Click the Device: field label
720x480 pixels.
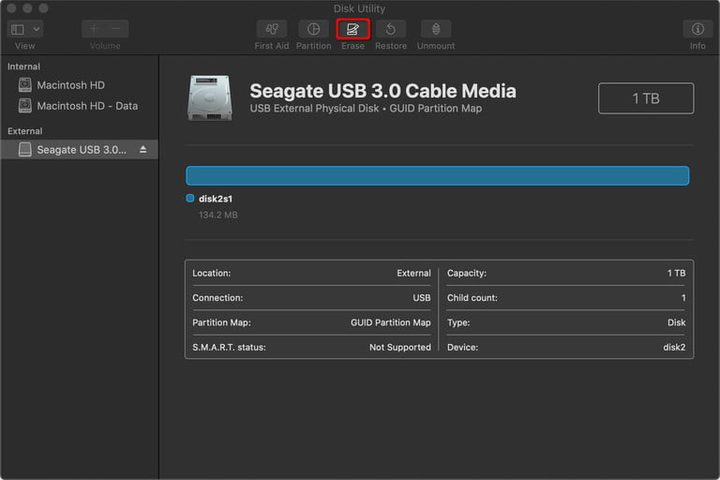tap(462, 348)
